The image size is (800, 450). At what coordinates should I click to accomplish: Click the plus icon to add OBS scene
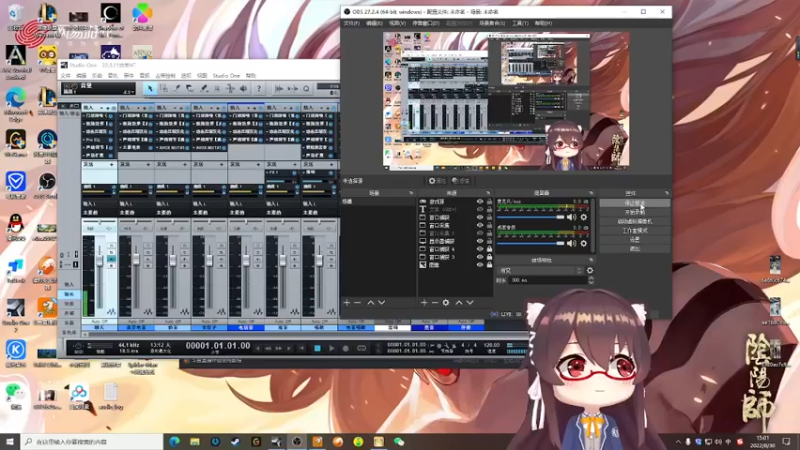pyautogui.click(x=347, y=303)
